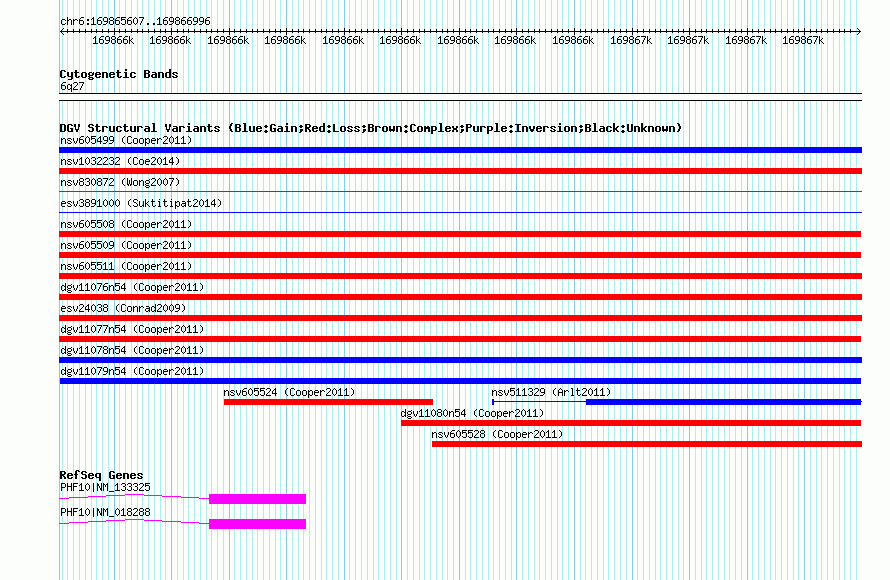The width and height of the screenshot is (890, 580).
Task: Select the nsv605511 (Cooper2011) label
Action: (126, 266)
